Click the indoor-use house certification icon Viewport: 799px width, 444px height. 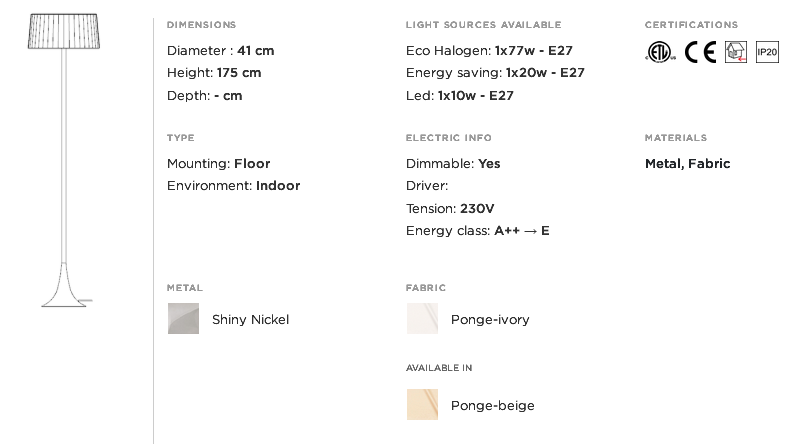point(736,52)
